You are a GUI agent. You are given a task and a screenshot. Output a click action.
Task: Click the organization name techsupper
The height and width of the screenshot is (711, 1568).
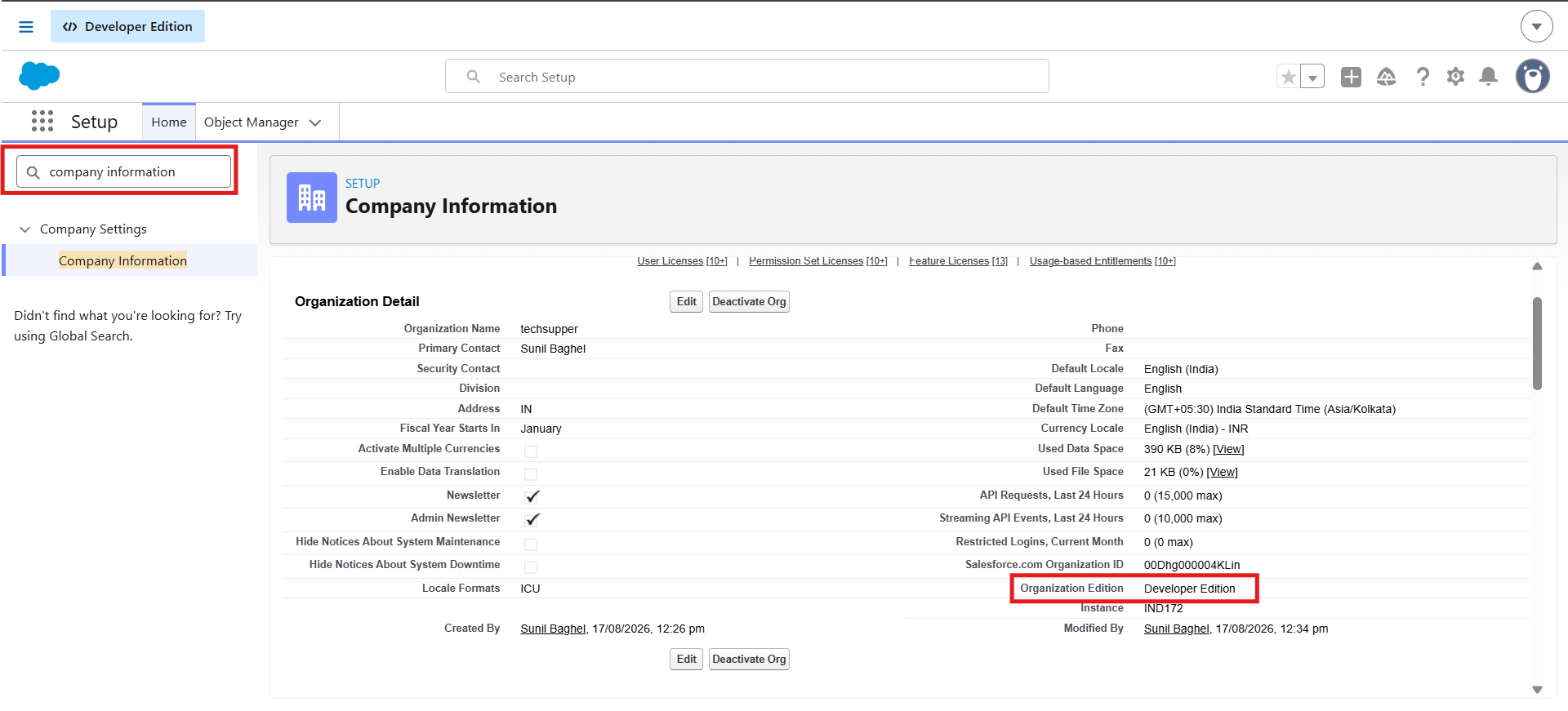(x=549, y=330)
